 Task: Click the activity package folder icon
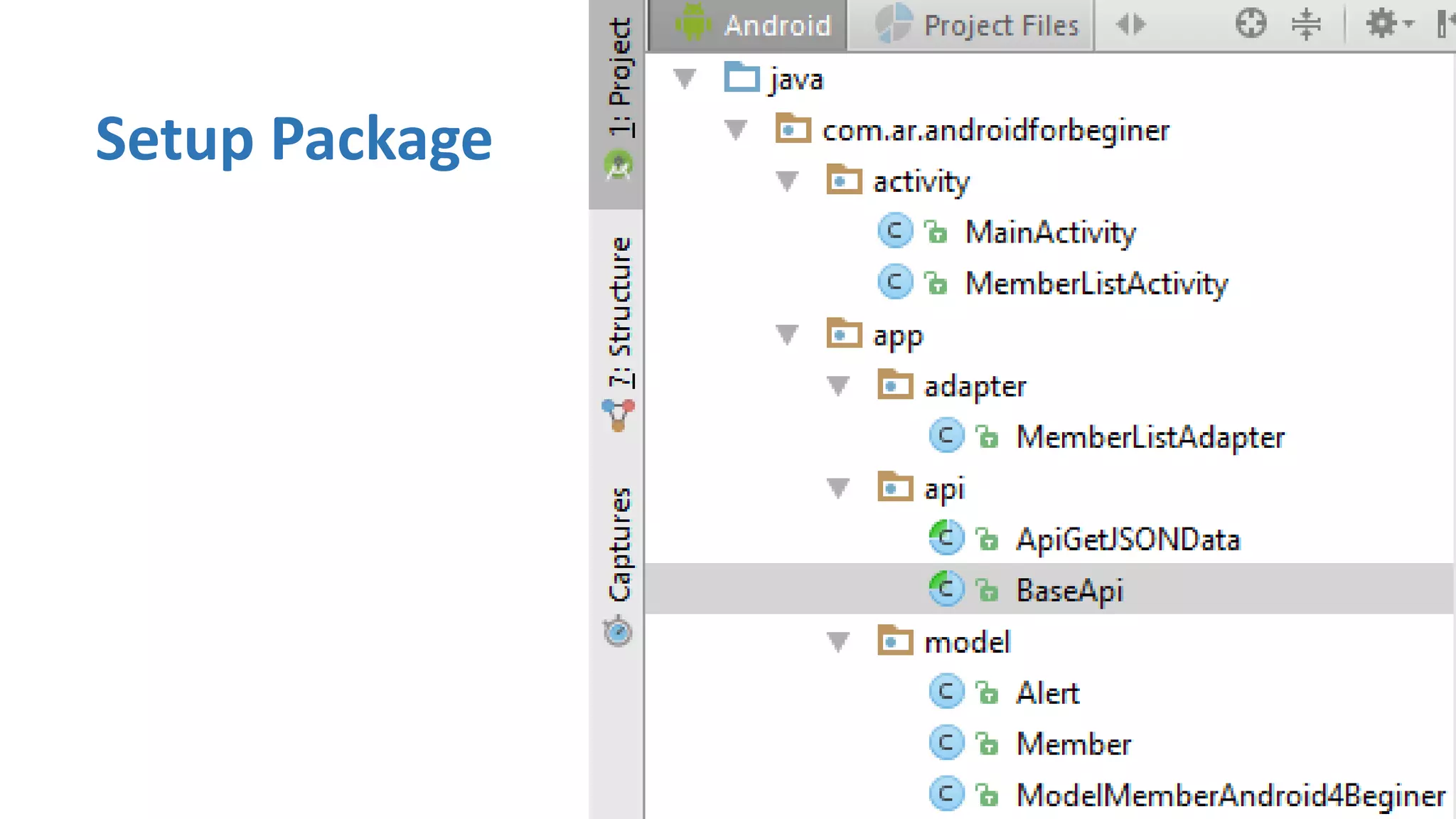pyautogui.click(x=844, y=179)
